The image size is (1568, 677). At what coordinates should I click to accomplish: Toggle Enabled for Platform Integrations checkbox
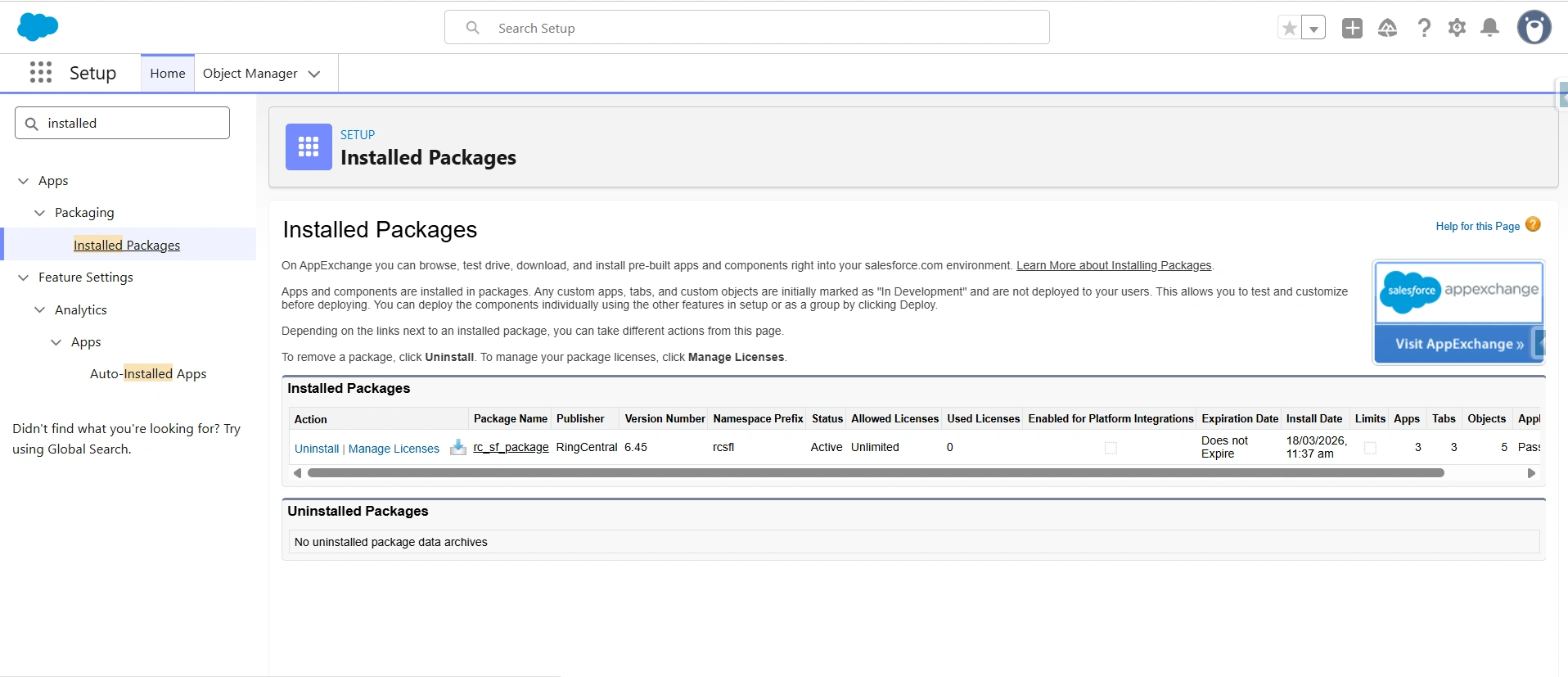pyautogui.click(x=1111, y=448)
